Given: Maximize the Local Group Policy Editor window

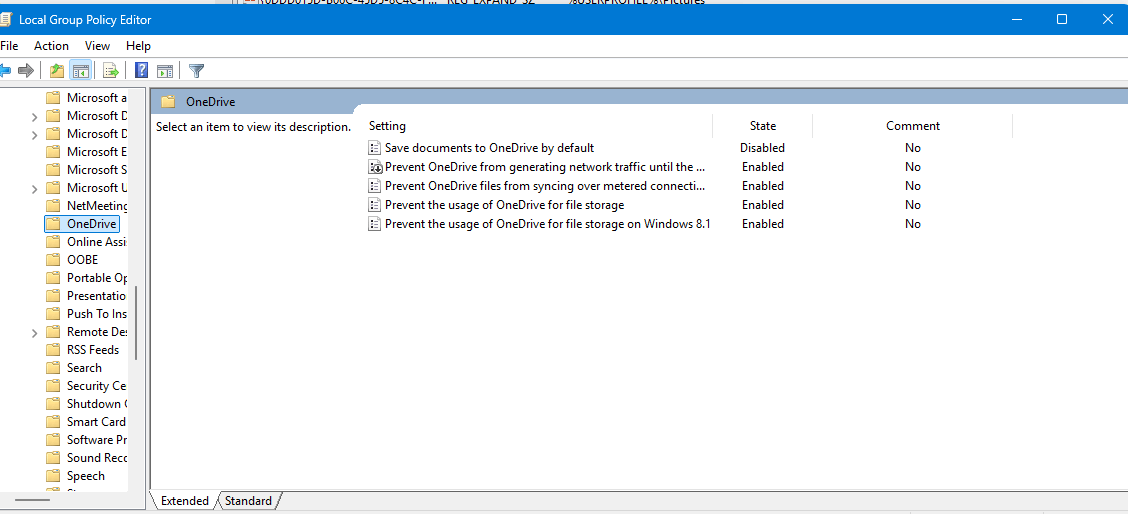Looking at the screenshot, I should [1062, 19].
